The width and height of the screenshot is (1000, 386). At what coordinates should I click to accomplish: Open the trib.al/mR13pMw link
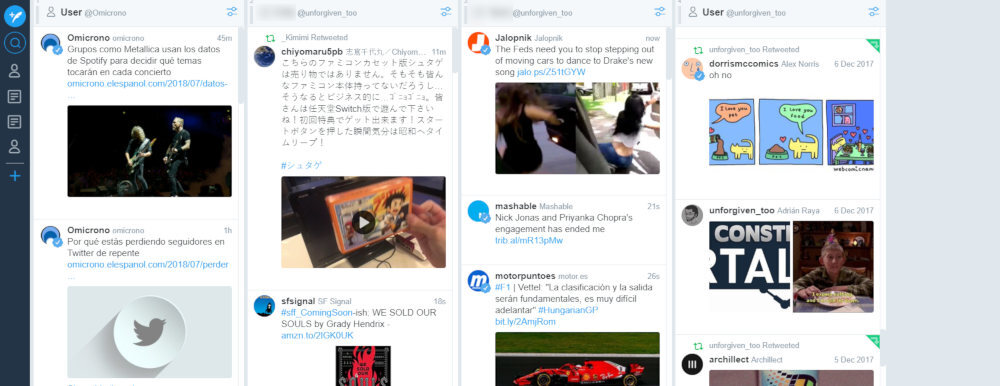point(529,241)
